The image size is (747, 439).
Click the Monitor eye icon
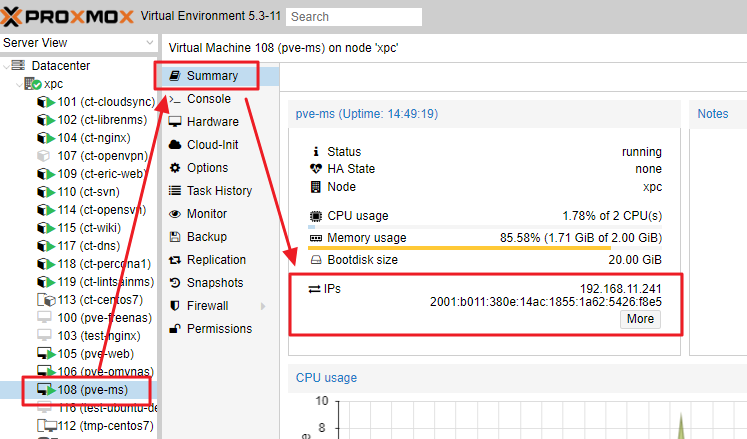pyautogui.click(x=175, y=214)
